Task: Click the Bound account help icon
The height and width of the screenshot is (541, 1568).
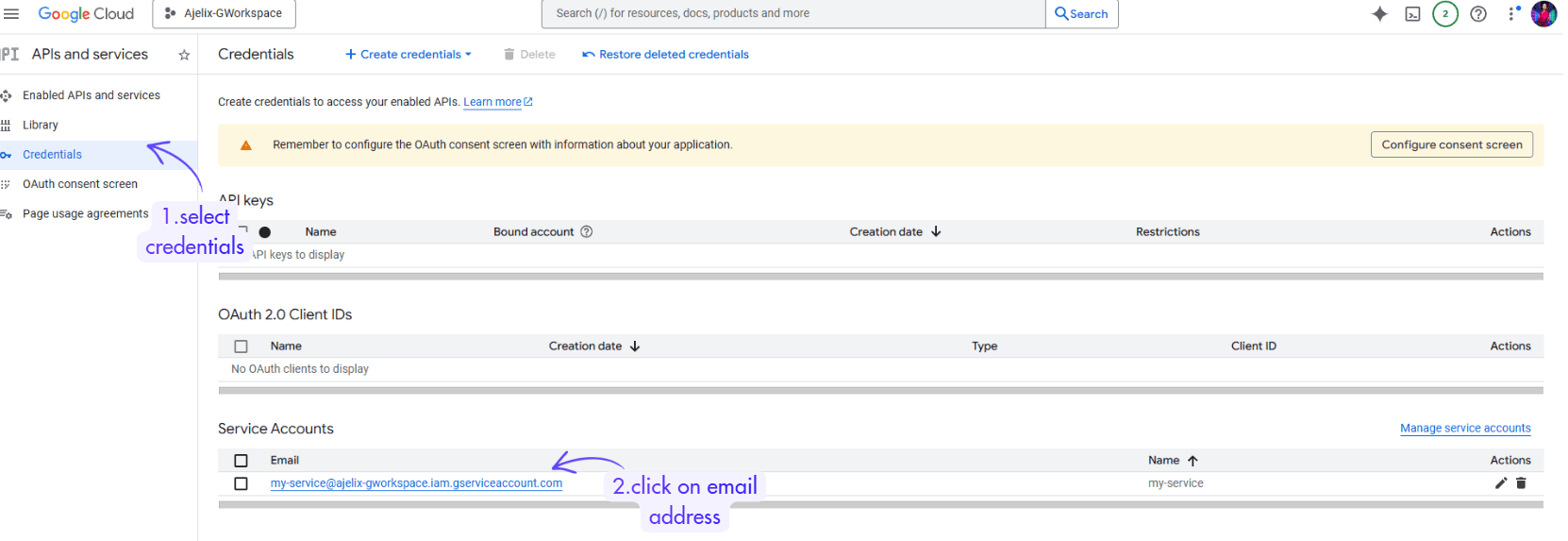Action: point(586,231)
